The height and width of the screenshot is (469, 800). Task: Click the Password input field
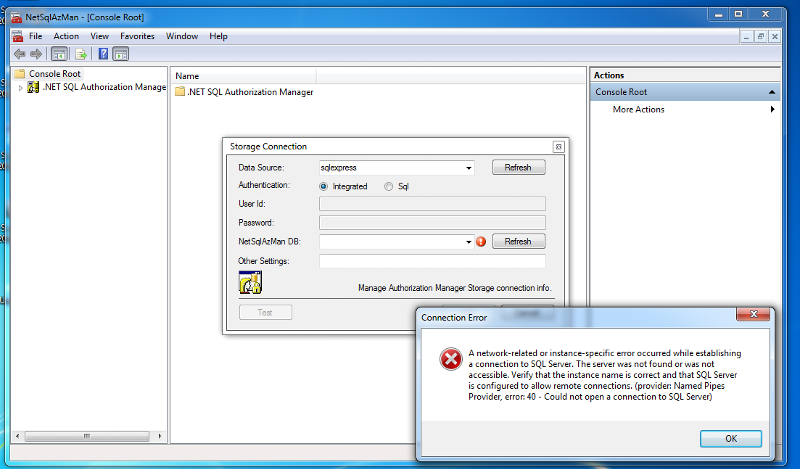tap(432, 223)
